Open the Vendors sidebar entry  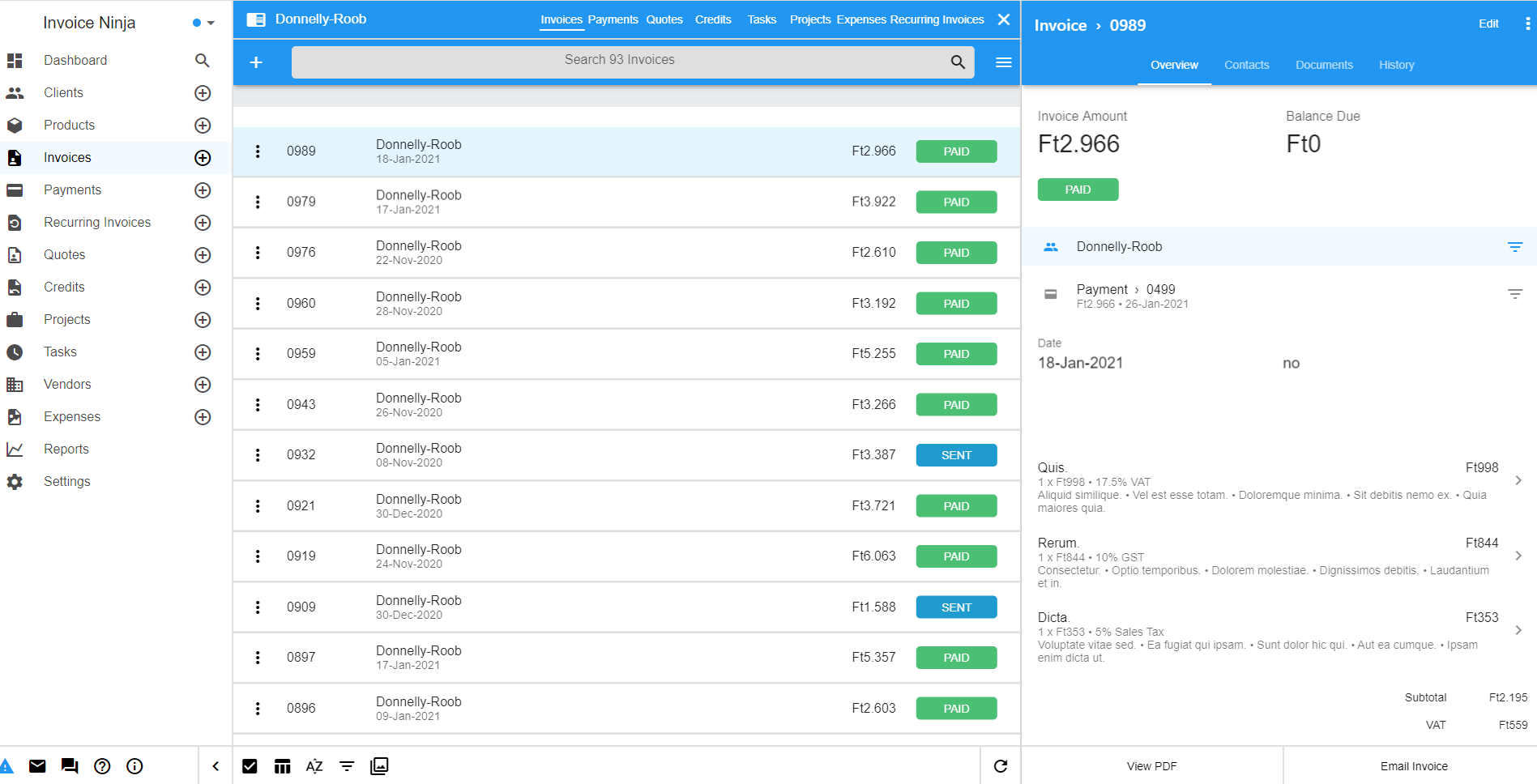[67, 385]
